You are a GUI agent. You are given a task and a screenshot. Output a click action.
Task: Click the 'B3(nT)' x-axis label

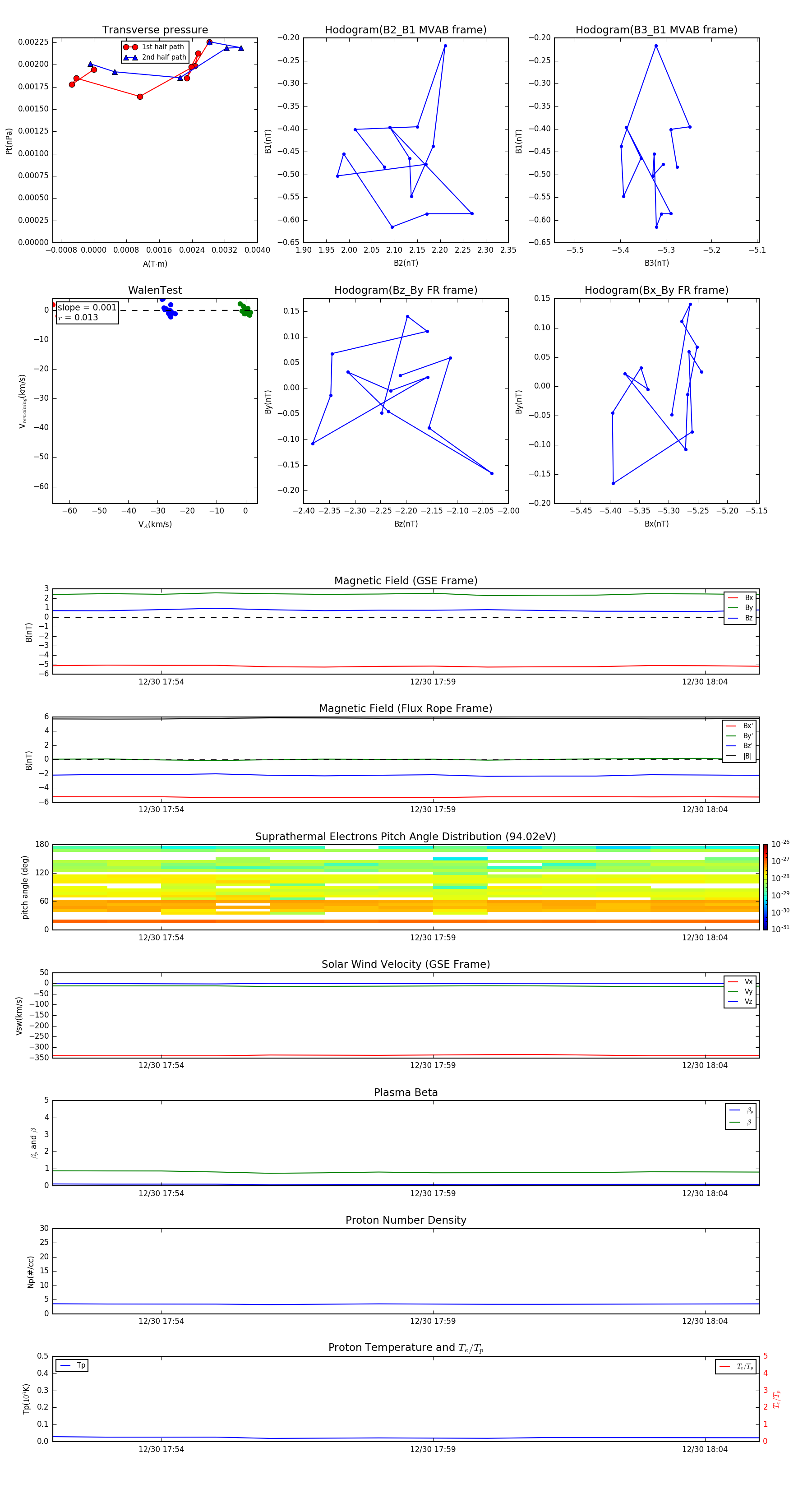pyautogui.click(x=656, y=263)
